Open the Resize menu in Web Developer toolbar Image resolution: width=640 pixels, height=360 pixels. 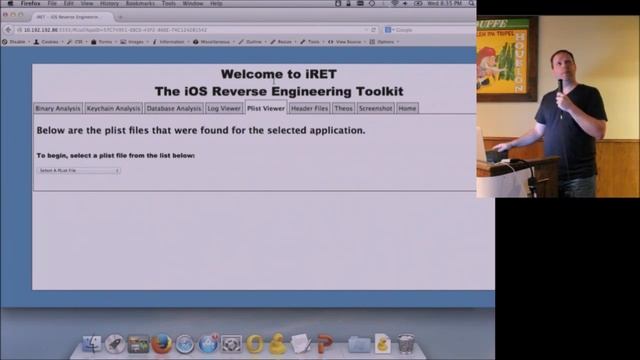284,42
